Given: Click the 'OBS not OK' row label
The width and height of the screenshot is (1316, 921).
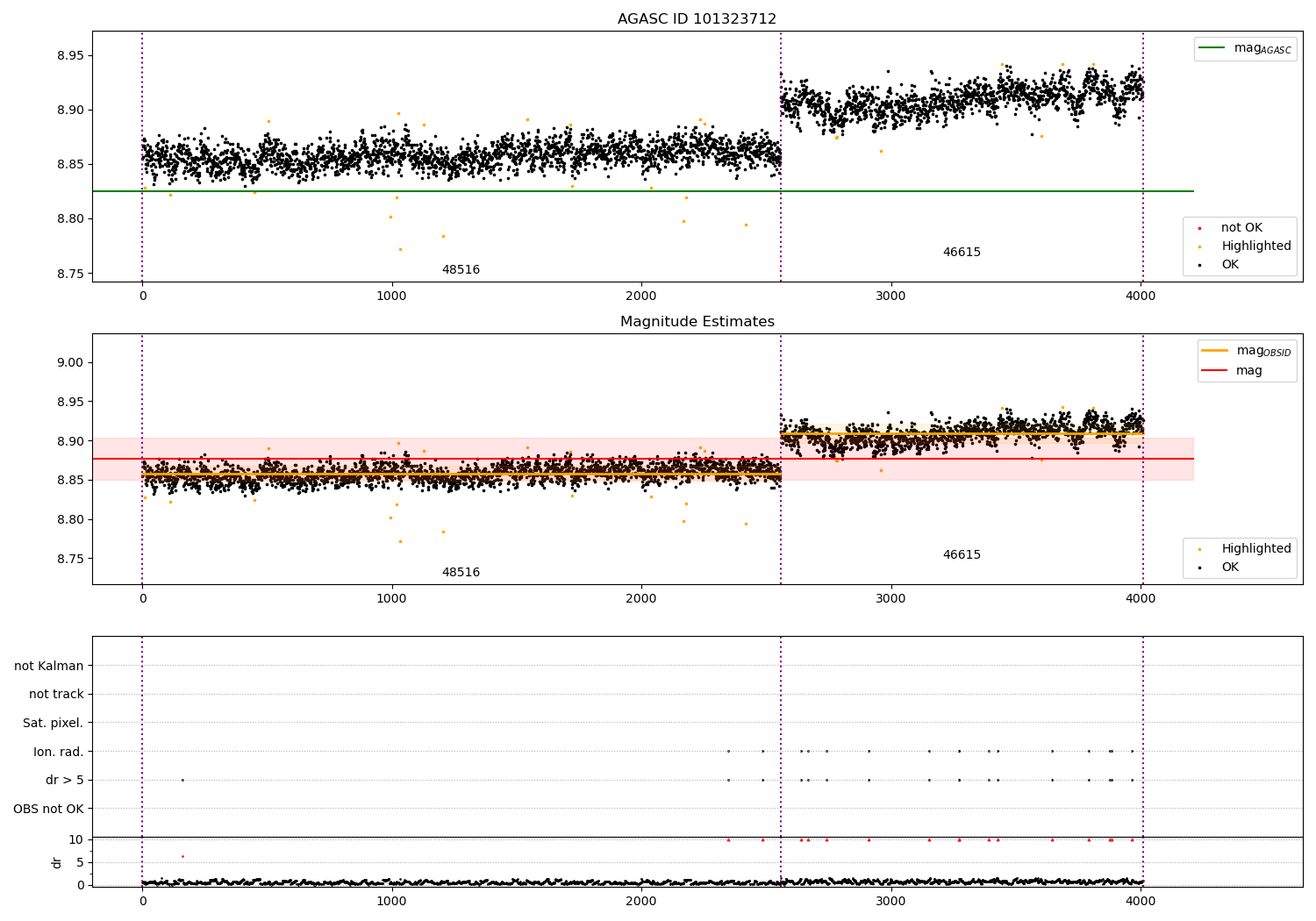Looking at the screenshot, I should (48, 809).
